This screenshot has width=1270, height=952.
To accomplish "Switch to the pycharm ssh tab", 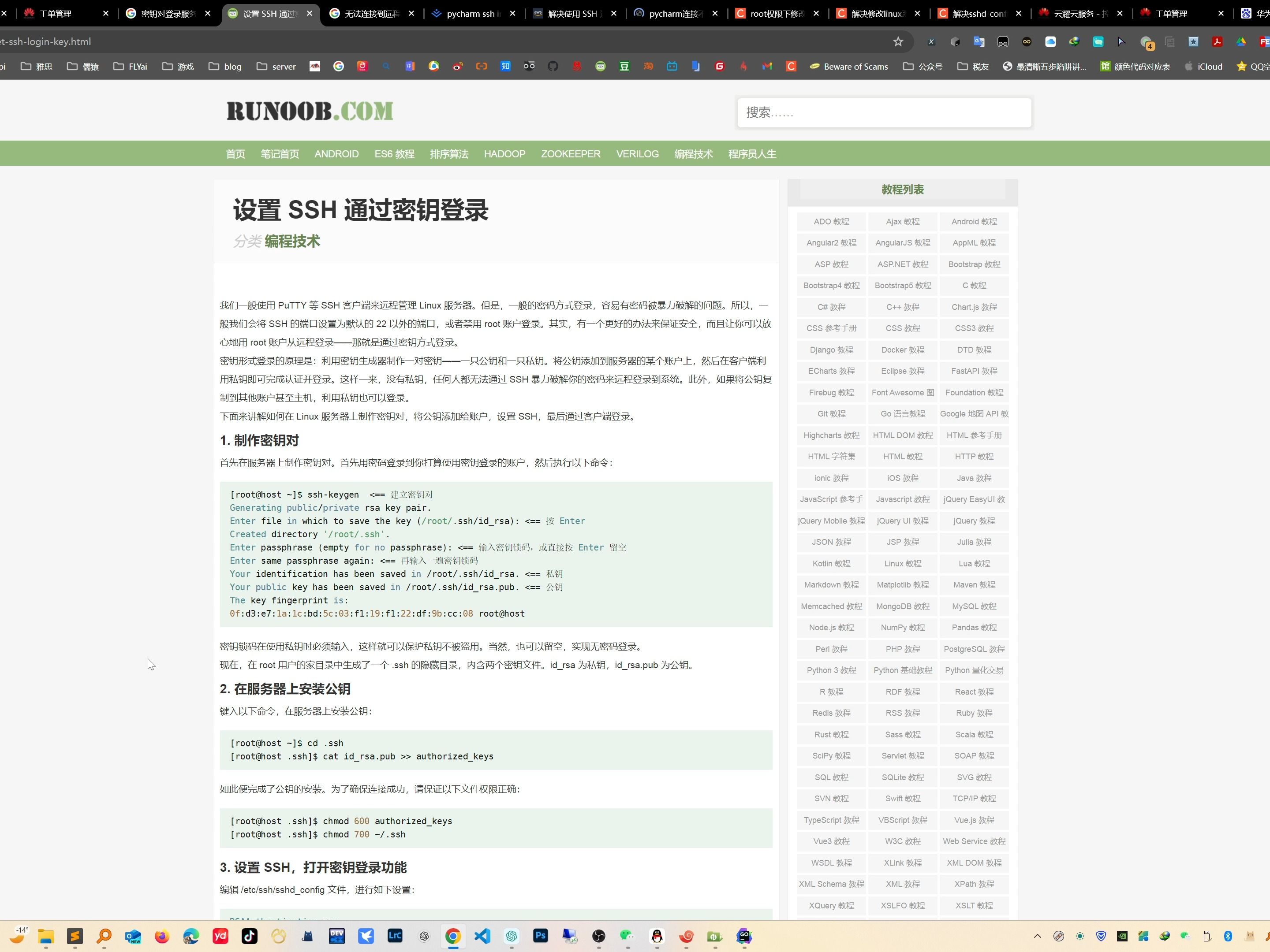I will click(x=474, y=13).
